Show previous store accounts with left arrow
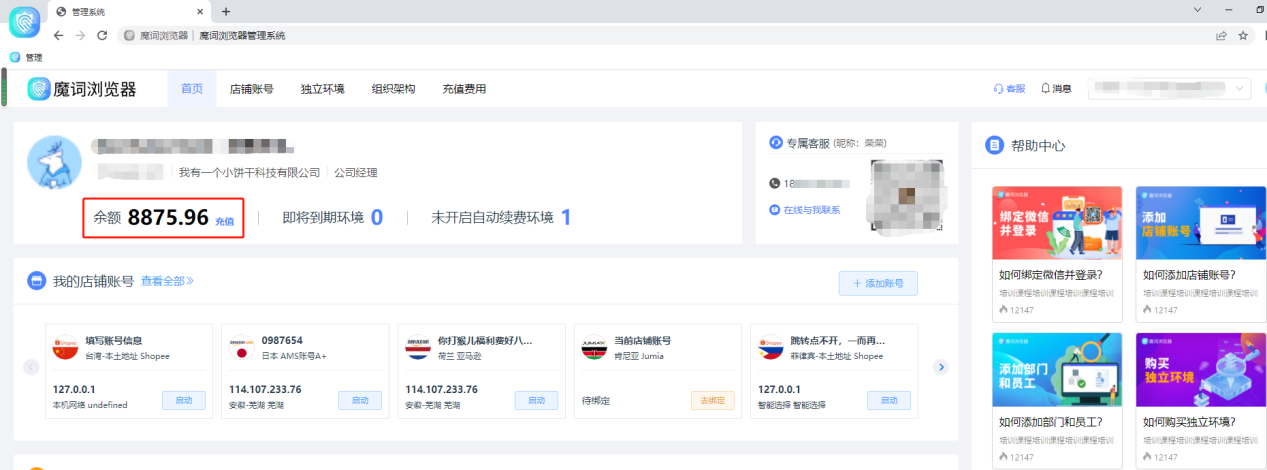 pos(31,367)
